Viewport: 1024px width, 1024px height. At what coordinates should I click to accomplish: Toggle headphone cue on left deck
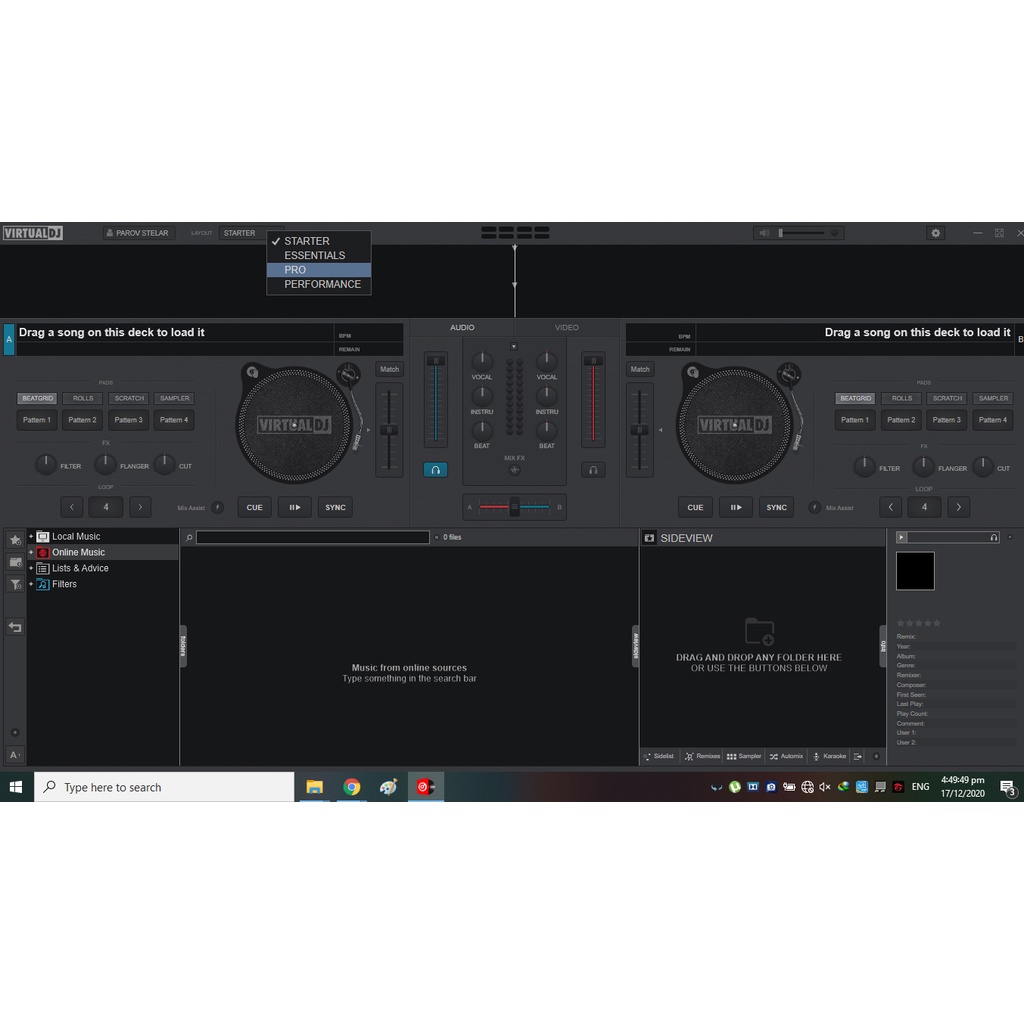tap(435, 469)
